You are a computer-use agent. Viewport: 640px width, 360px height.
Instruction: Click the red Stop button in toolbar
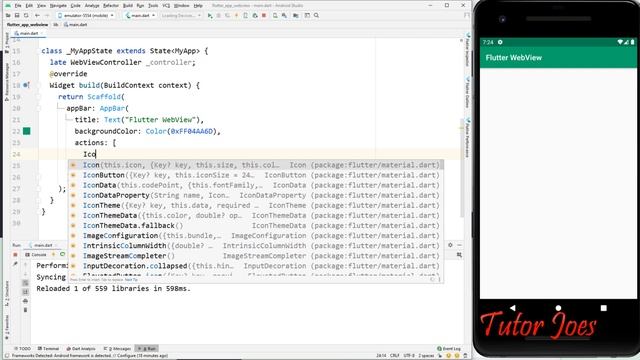coord(264,16)
